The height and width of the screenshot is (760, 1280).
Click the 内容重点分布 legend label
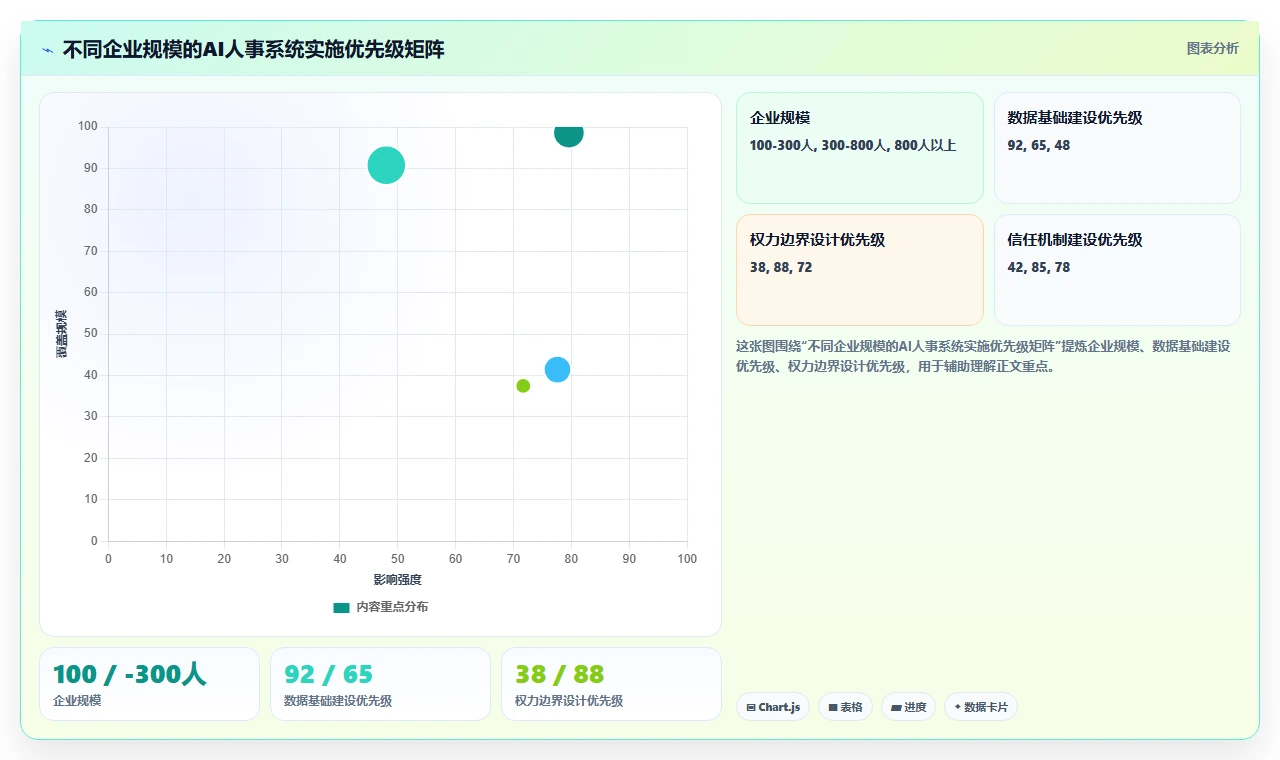[392, 607]
